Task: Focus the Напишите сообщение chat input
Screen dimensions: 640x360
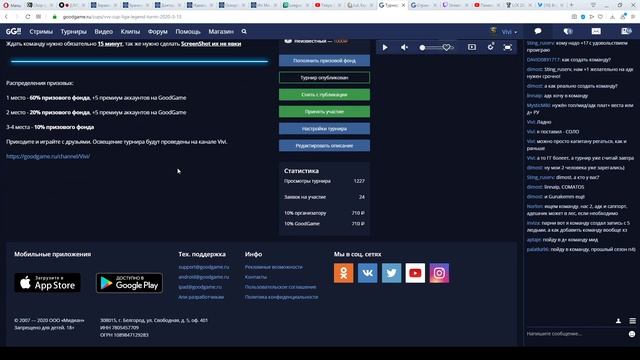Action: 576,334
